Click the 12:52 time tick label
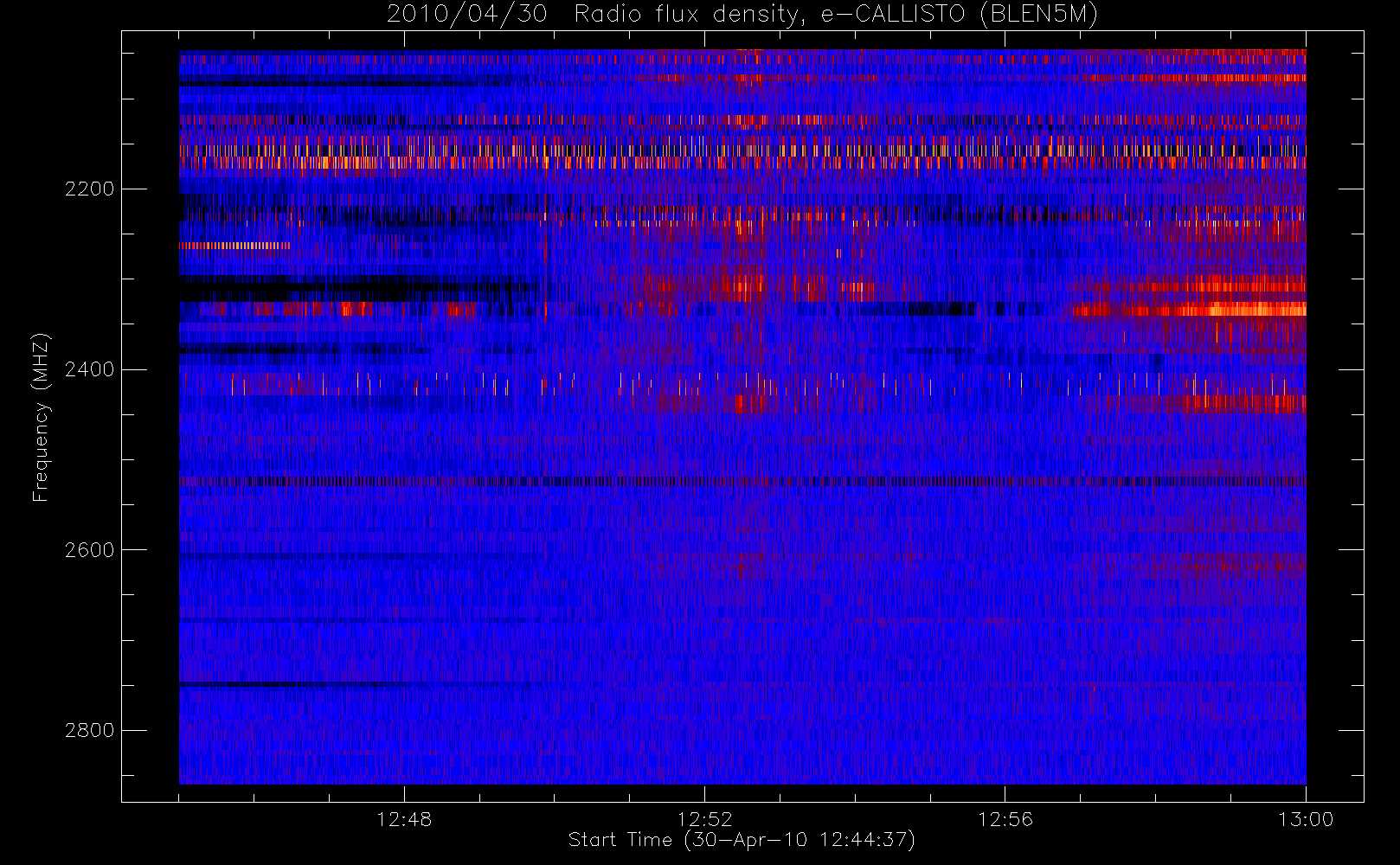The width and height of the screenshot is (1400, 865). pos(704,819)
